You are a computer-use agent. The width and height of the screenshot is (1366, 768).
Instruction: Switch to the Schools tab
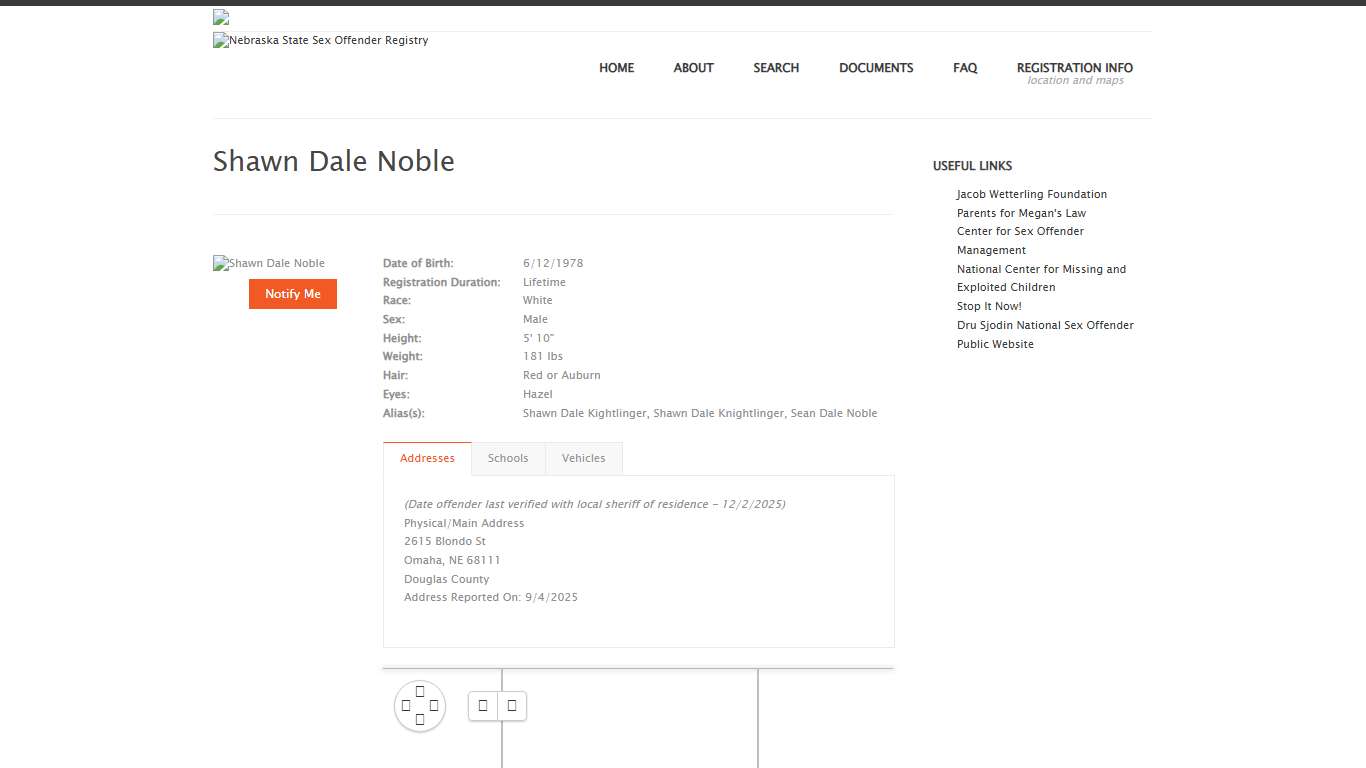(x=508, y=457)
